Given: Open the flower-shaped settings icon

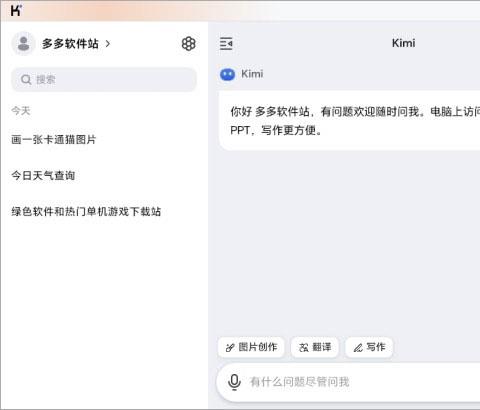Looking at the screenshot, I should (x=189, y=44).
